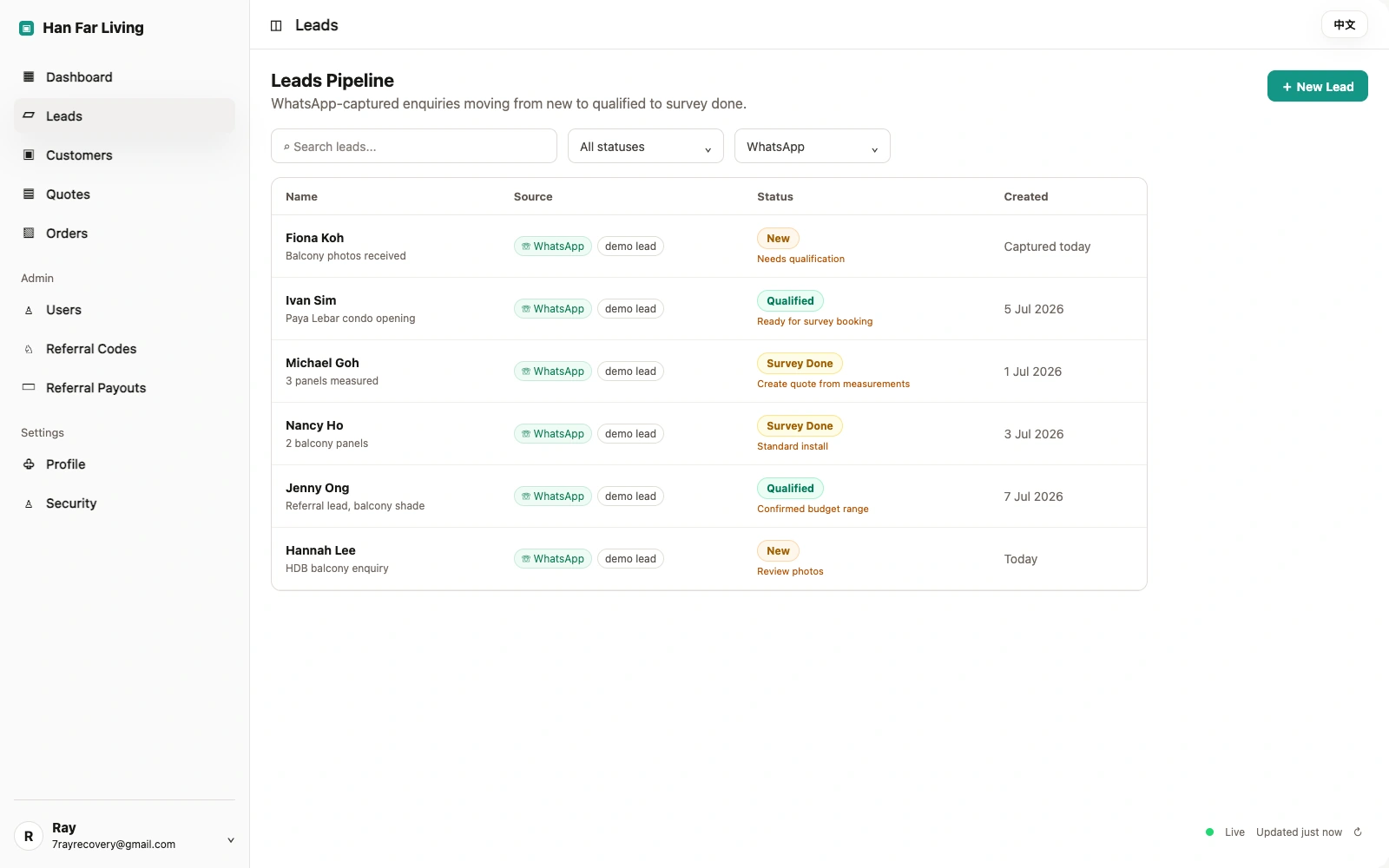Click the Source column header
1389x868 pixels.
[x=533, y=197]
